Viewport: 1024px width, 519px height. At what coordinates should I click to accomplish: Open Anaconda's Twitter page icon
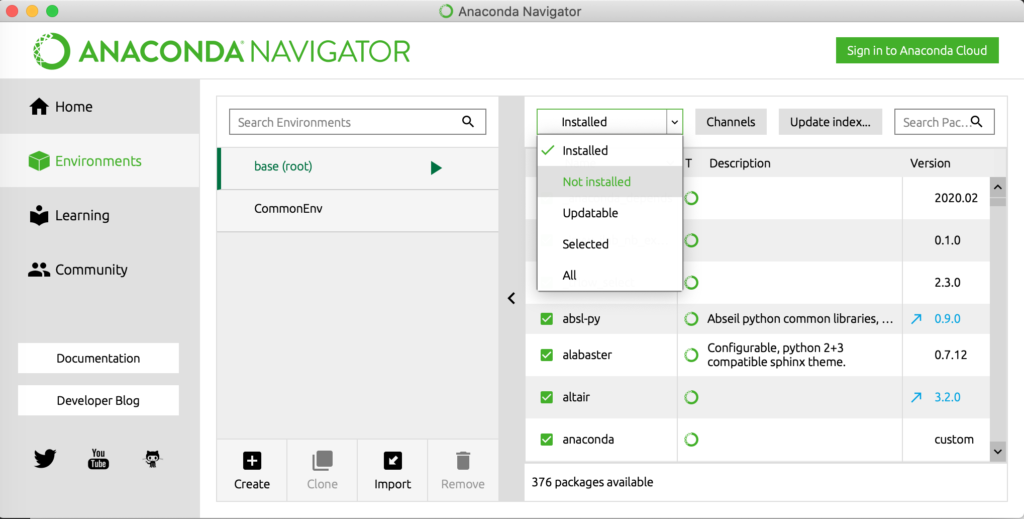tap(45, 458)
